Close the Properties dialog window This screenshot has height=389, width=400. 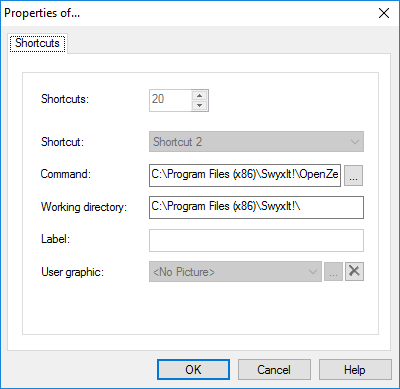(384, 13)
